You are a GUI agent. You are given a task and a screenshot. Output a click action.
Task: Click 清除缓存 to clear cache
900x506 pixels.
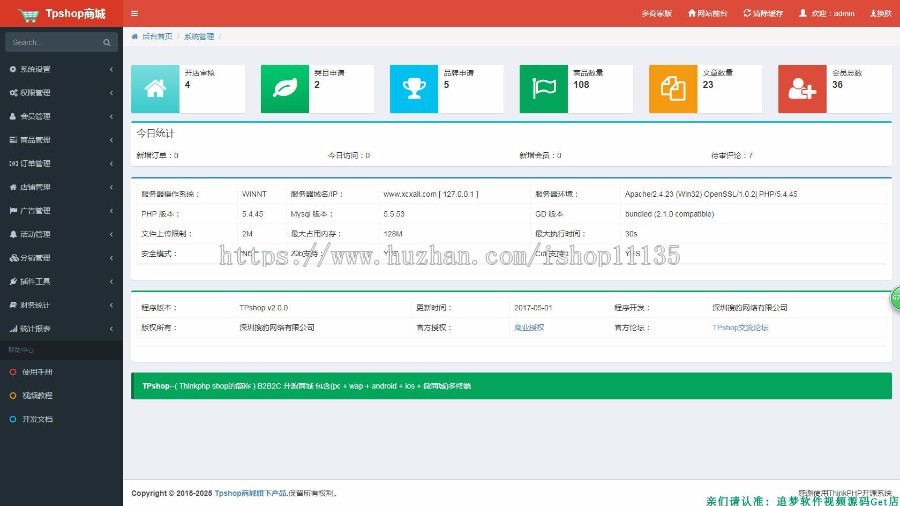(x=763, y=13)
